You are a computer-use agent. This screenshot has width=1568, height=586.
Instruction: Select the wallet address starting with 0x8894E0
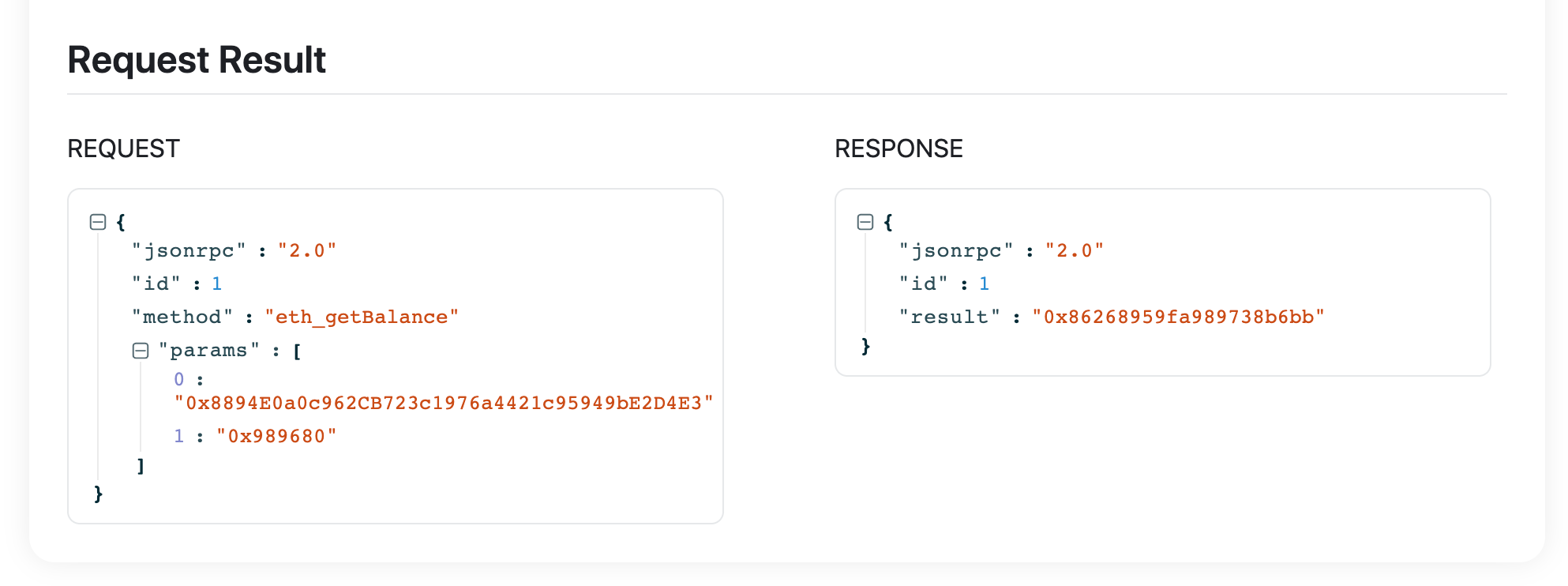[x=444, y=404]
